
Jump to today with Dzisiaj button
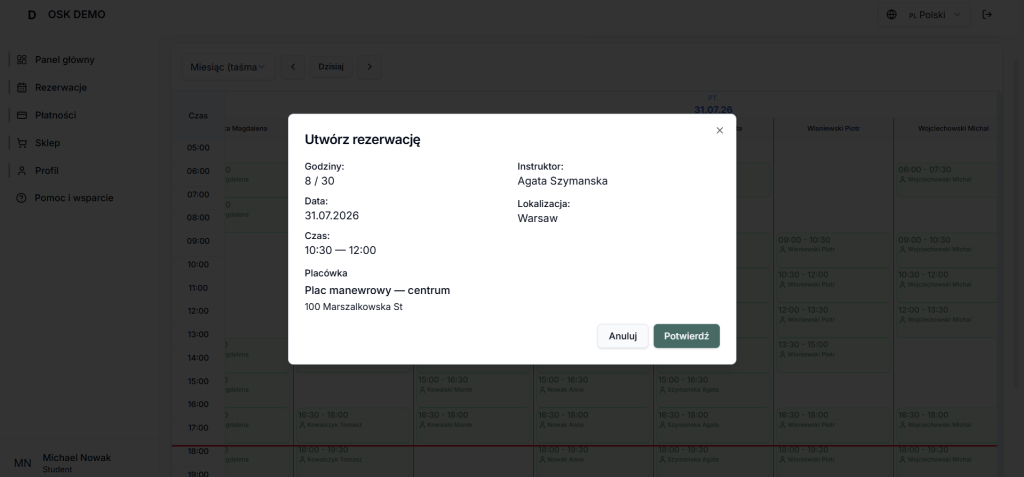[331, 67]
